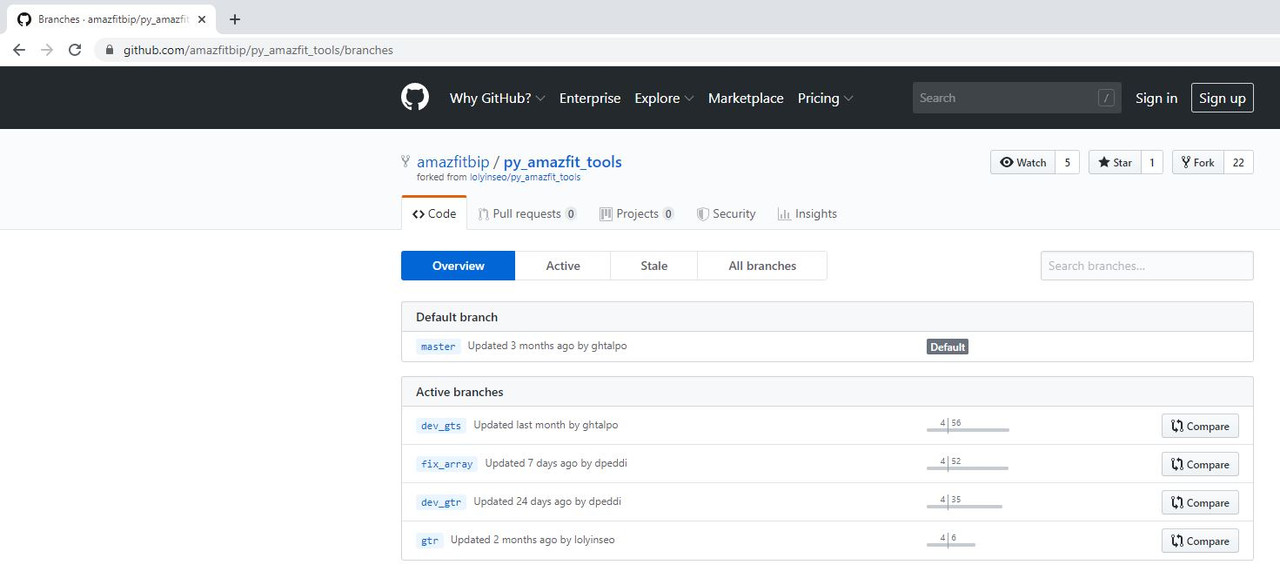Click 'Updated last month by ghtalpo'
The image size is (1280, 573).
pyautogui.click(x=546, y=425)
